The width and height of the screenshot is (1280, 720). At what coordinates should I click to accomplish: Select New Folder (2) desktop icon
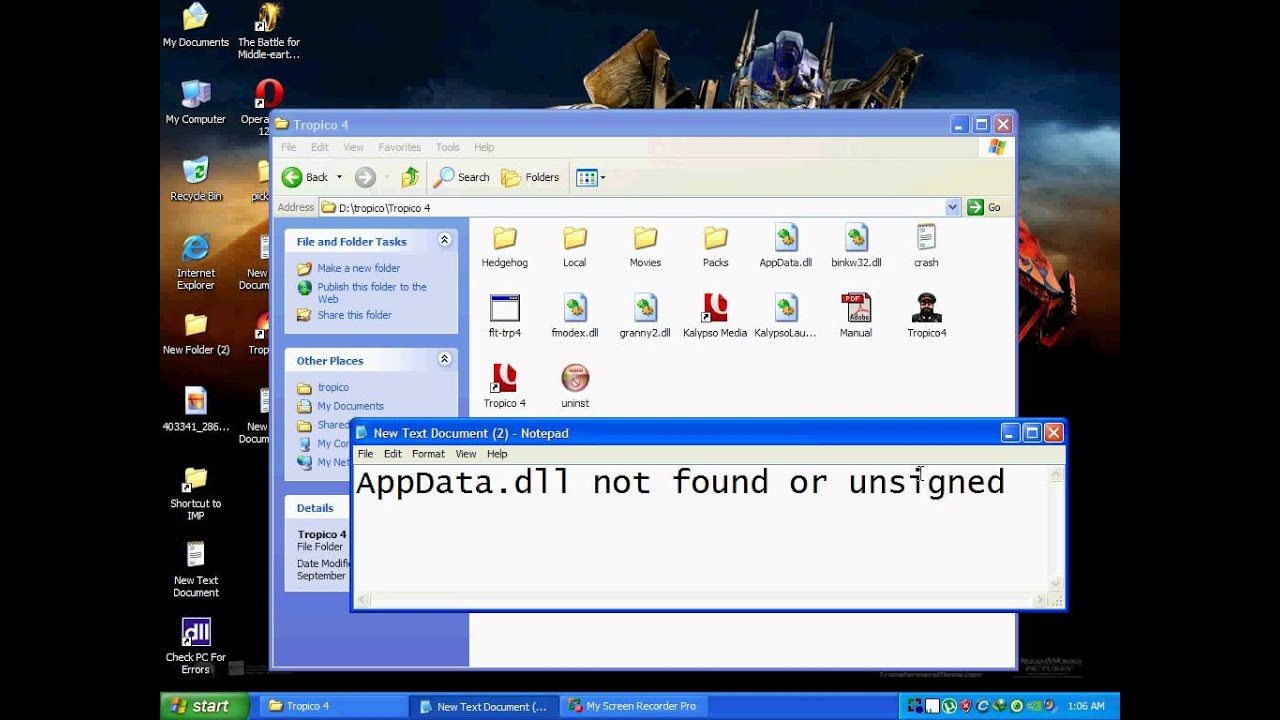click(x=196, y=333)
